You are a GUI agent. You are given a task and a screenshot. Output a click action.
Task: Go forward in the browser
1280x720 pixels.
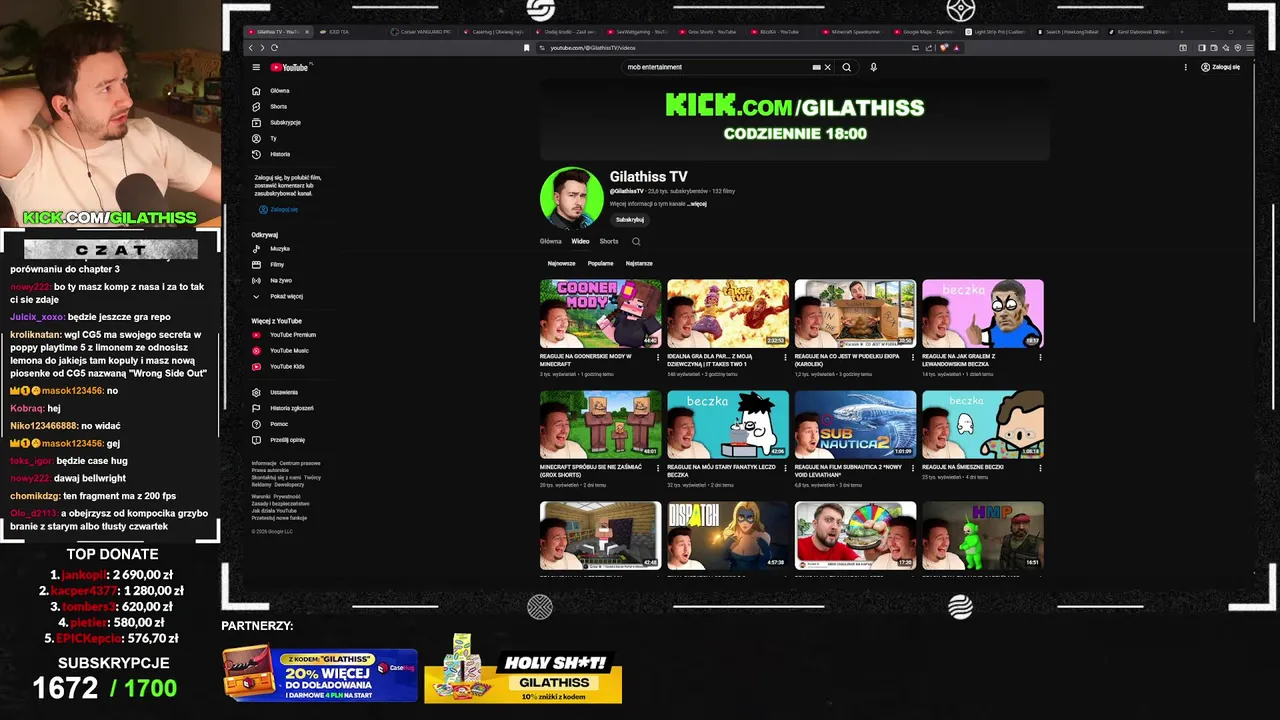pos(262,47)
